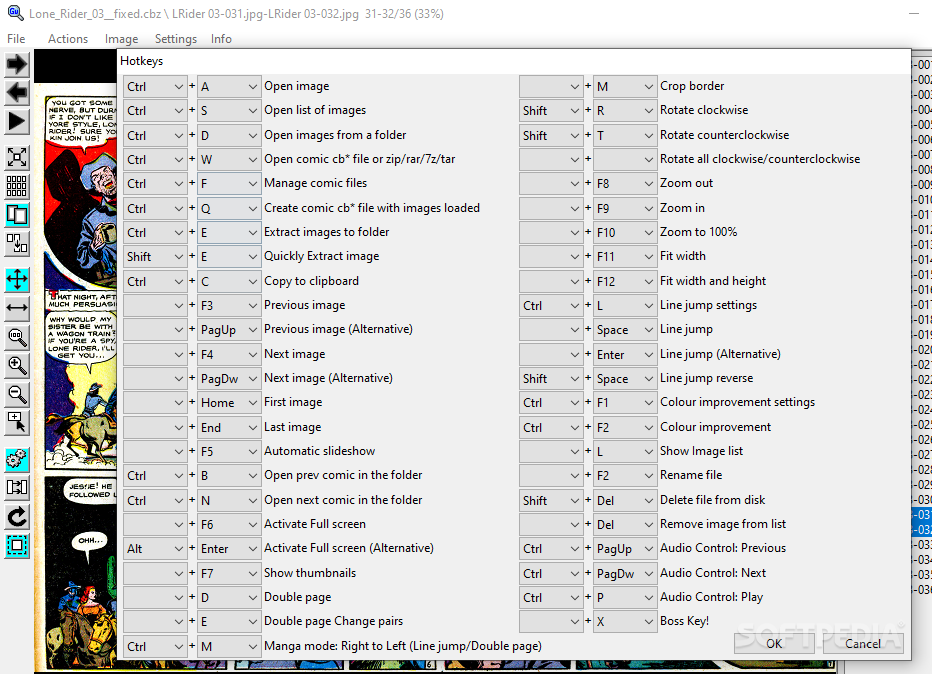Viewport: 932px width, 674px height.
Task: Click the 'Line jump reverse' label
Action: 706,378
